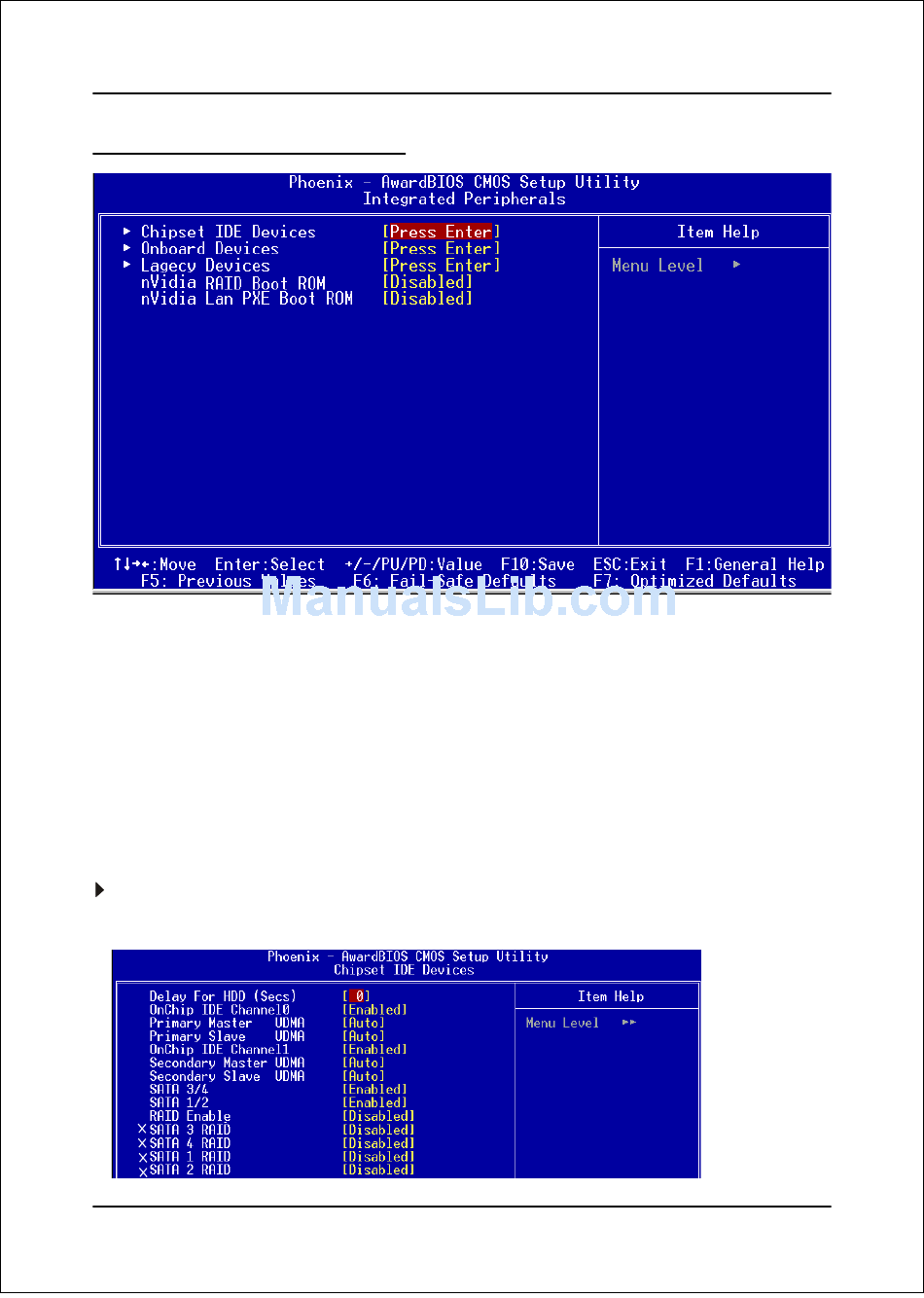The image size is (924, 1298).
Task: Select nVidia Lan PXE Boot ROM option
Action: pos(247,299)
